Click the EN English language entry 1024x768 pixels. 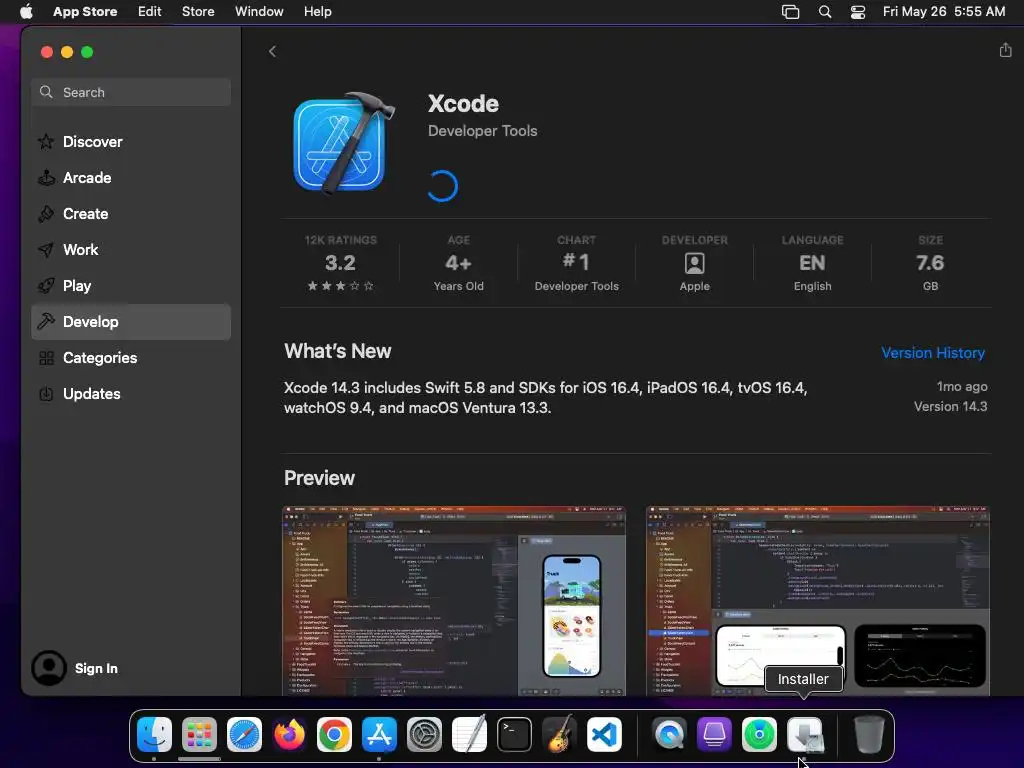pyautogui.click(x=812, y=263)
